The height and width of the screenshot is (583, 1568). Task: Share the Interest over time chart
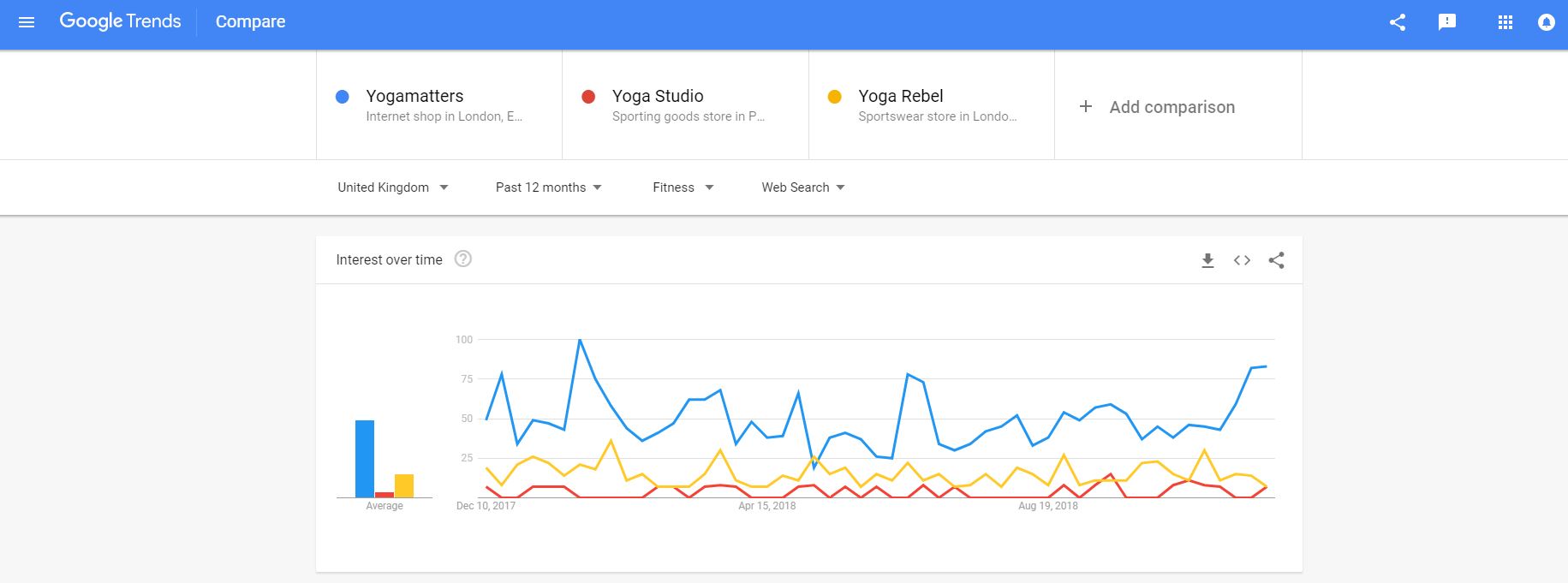click(1276, 260)
